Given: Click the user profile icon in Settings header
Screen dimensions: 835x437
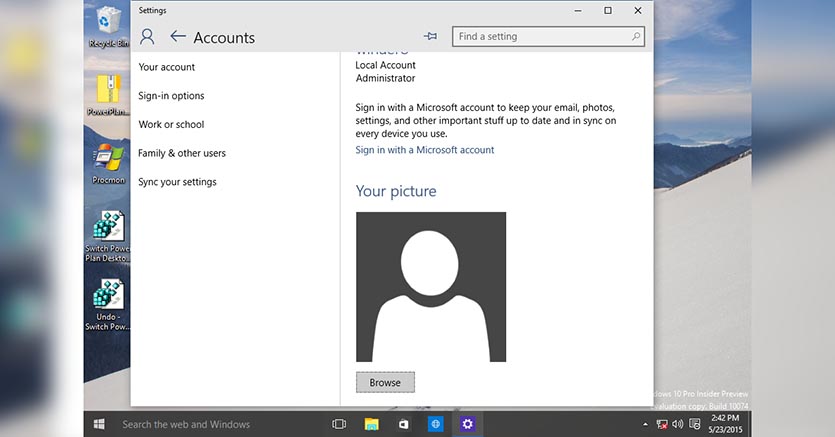Looking at the screenshot, I should [148, 37].
